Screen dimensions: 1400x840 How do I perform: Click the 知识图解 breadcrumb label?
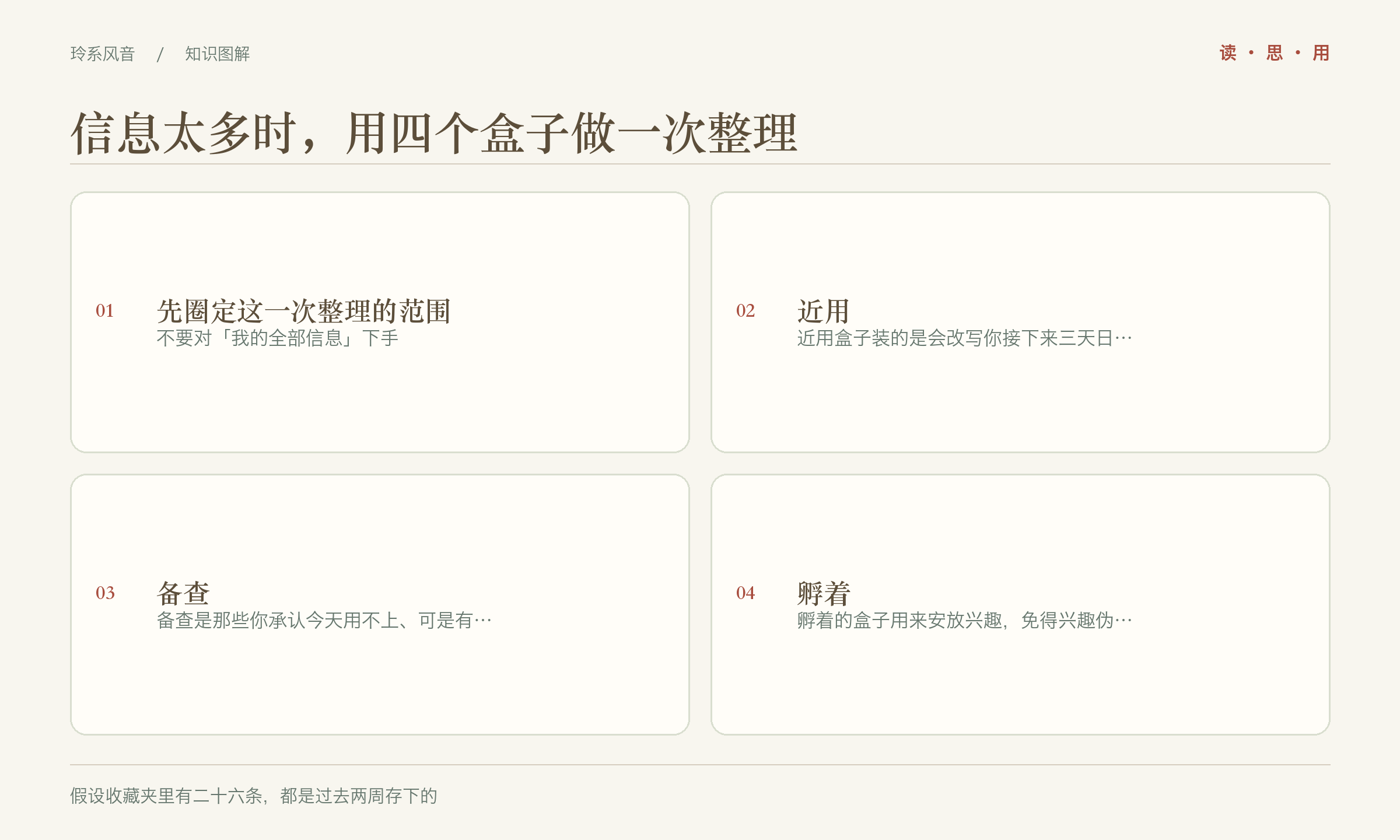pyautogui.click(x=218, y=54)
